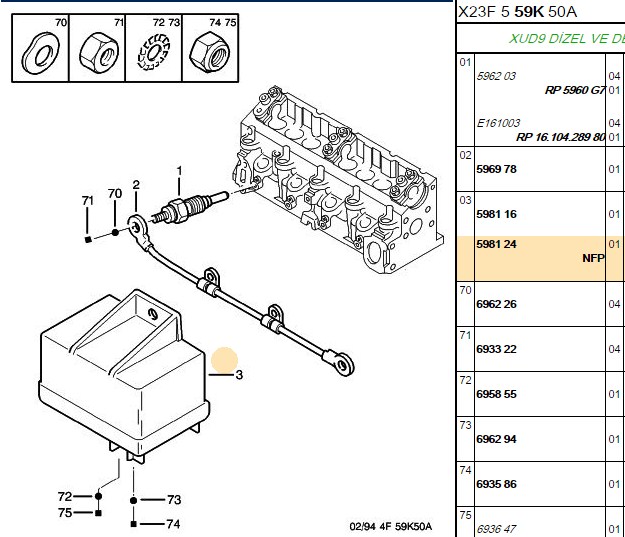Select part number 6933 22
625x537 pixels.
pyautogui.click(x=496, y=349)
